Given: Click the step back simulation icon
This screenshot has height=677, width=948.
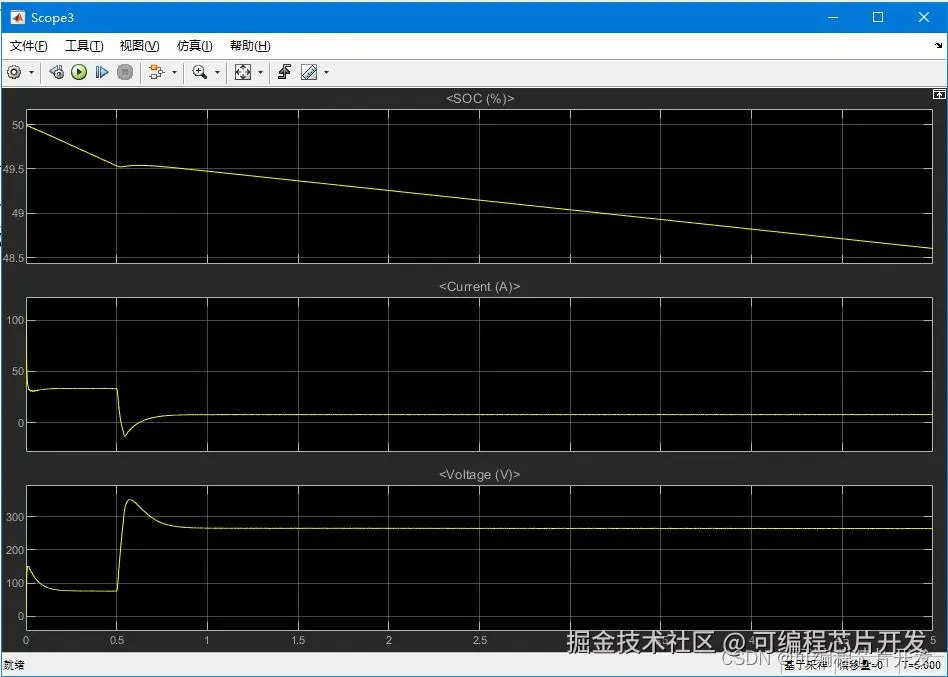Looking at the screenshot, I should point(56,73).
